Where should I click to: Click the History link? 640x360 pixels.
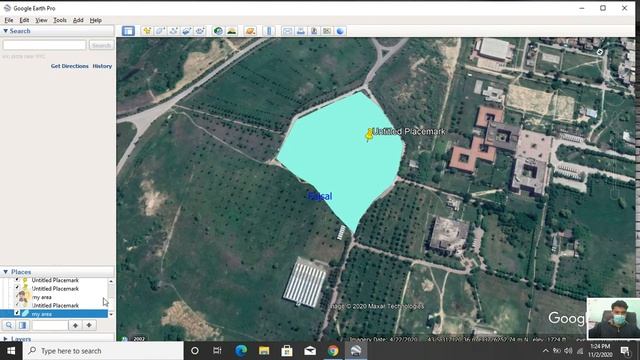(102, 66)
